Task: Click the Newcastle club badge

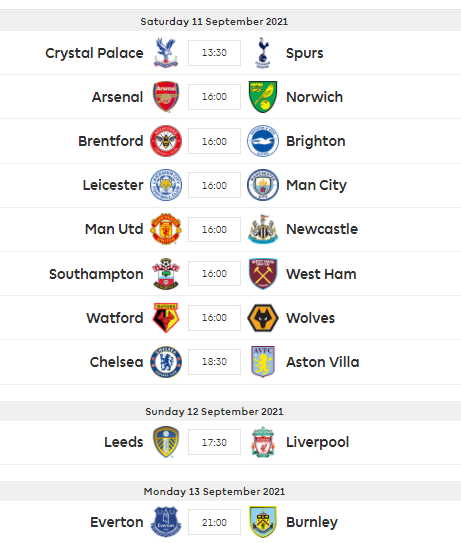Action: tap(263, 229)
